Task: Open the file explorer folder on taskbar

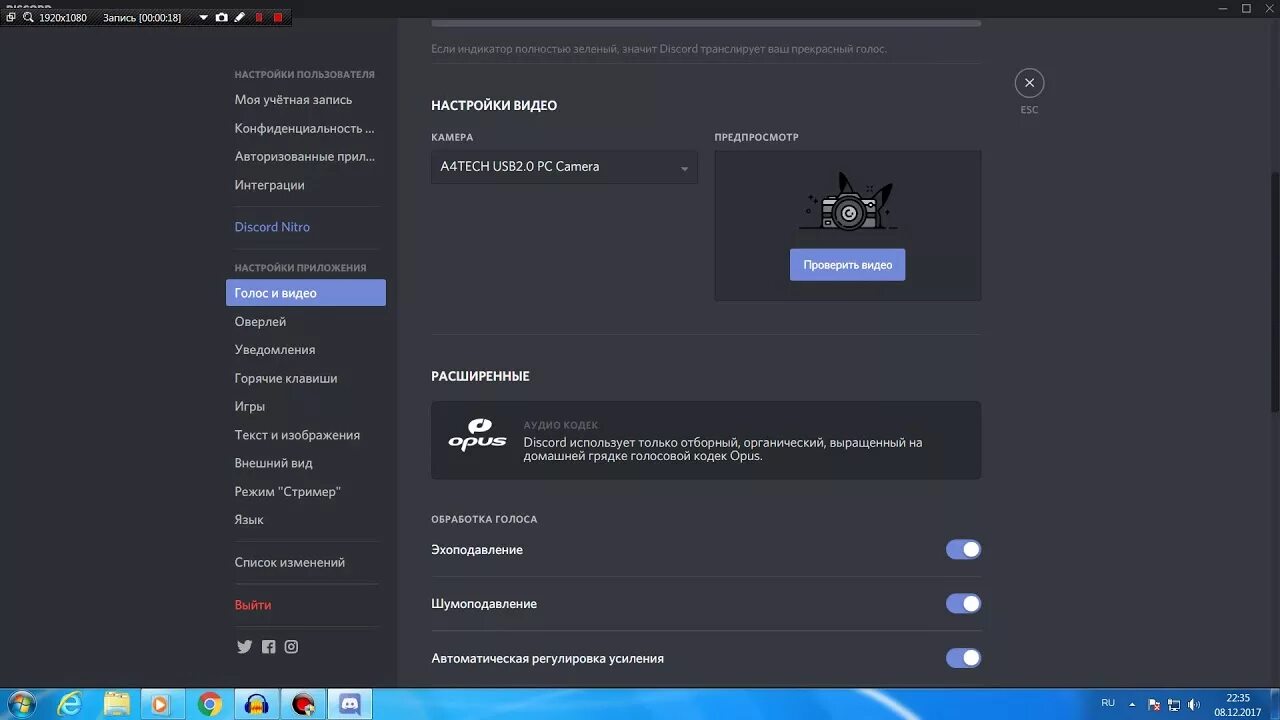Action: click(x=116, y=704)
